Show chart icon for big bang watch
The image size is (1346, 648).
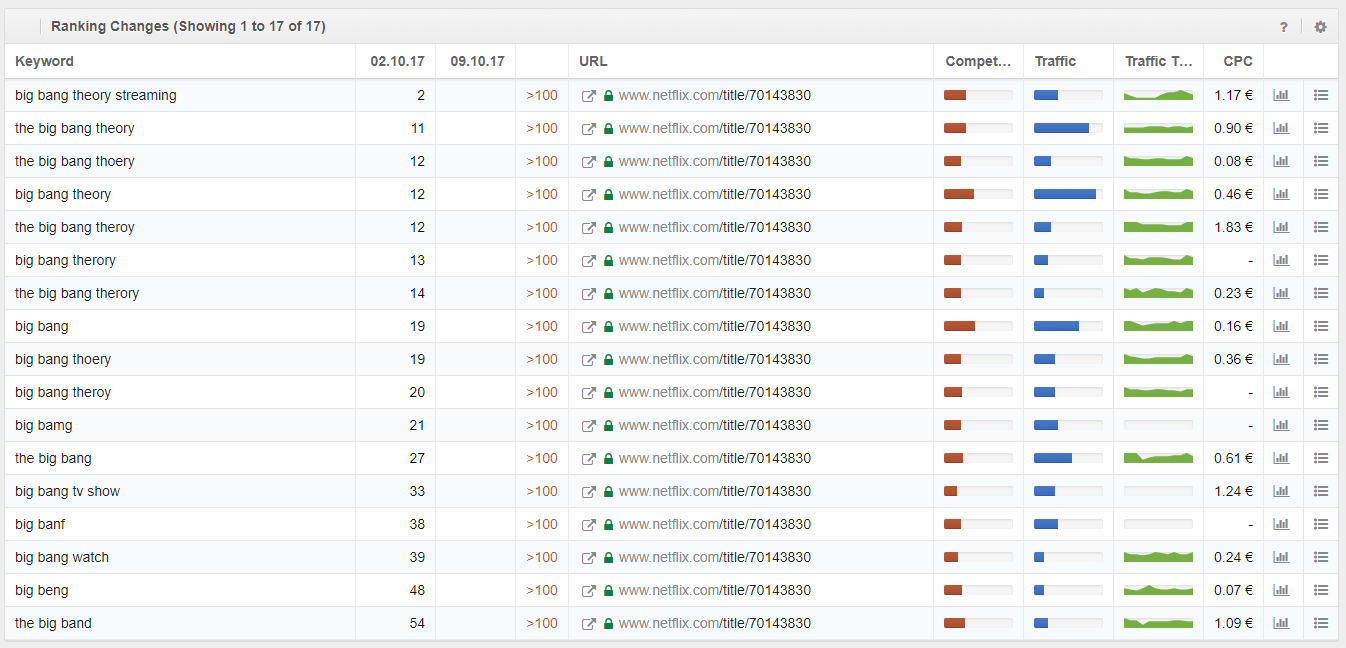tap(1280, 557)
